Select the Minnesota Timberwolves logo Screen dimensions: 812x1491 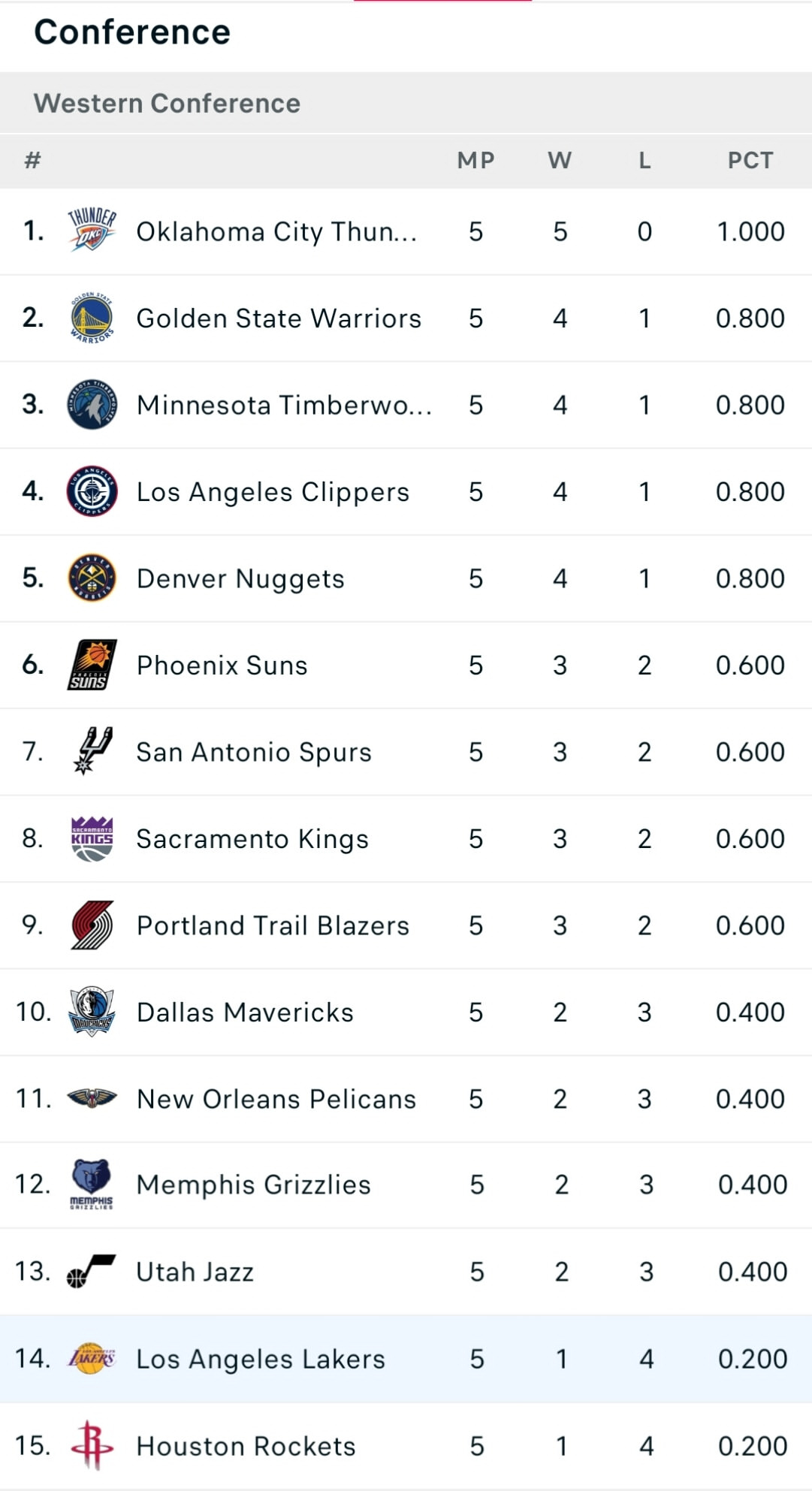click(x=92, y=405)
